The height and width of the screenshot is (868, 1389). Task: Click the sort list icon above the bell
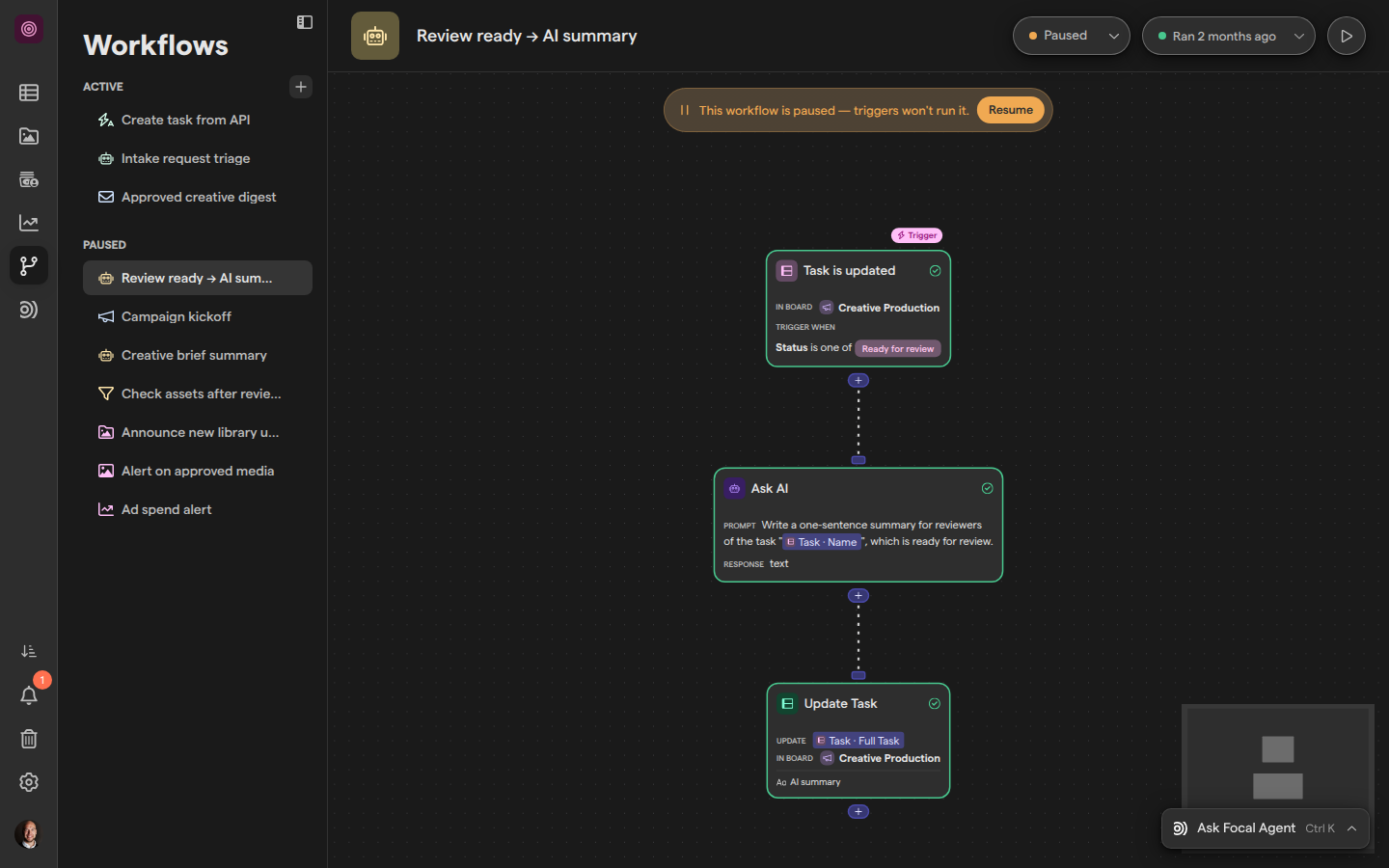point(29,652)
